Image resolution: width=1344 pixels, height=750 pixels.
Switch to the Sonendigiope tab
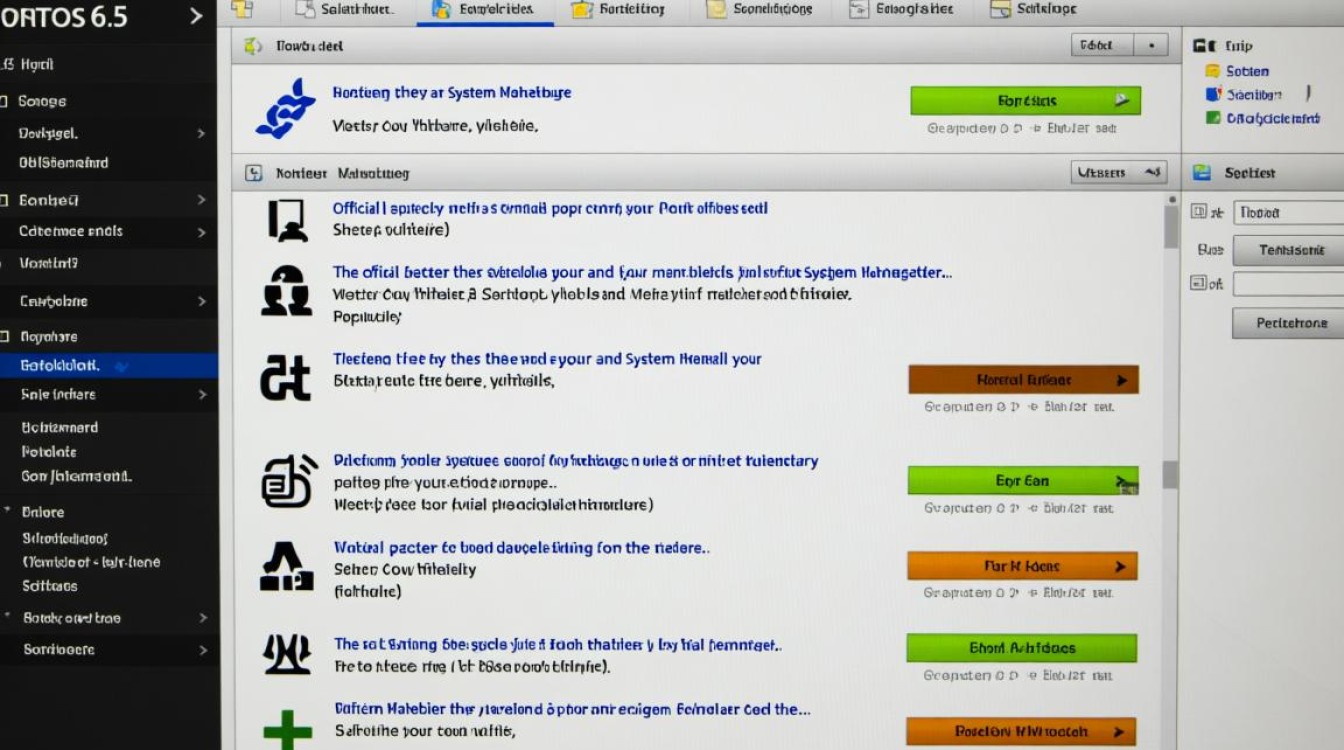point(760,10)
